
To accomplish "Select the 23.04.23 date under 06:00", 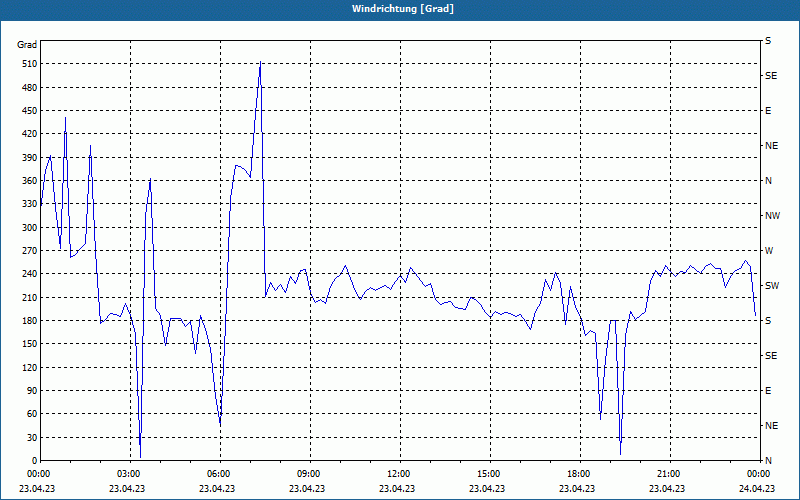I will [x=217, y=488].
